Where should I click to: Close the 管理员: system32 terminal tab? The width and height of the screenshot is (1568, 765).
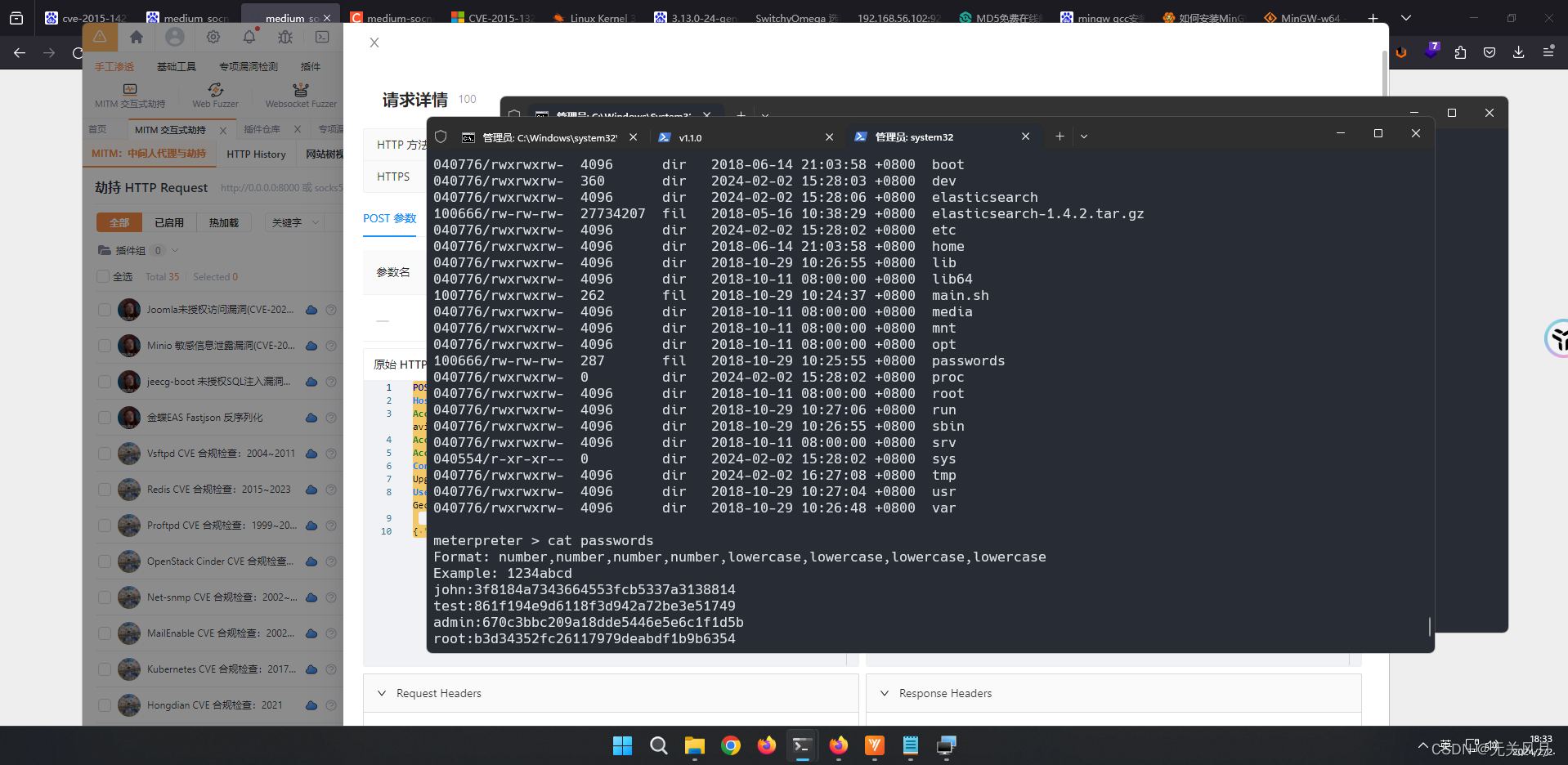coord(1025,136)
